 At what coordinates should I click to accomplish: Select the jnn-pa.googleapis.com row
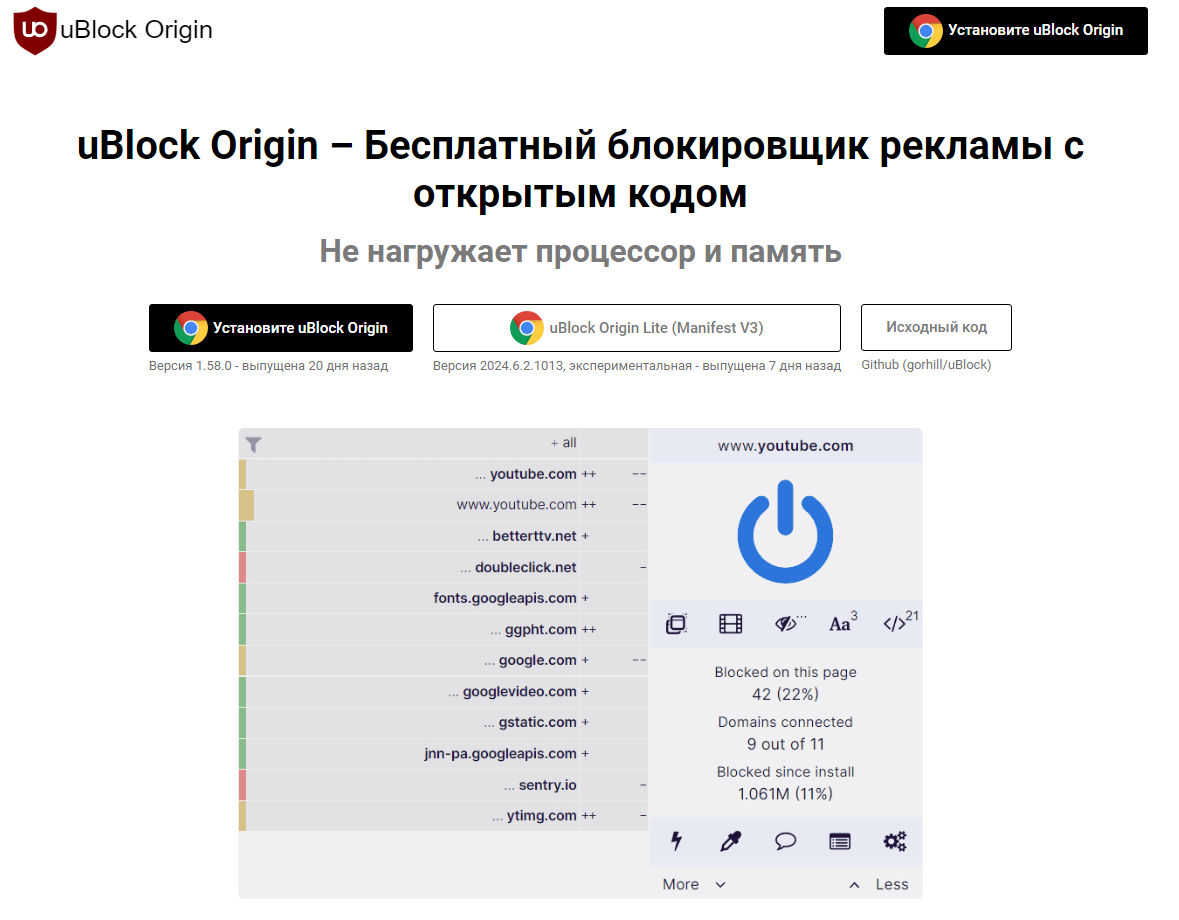point(444,754)
